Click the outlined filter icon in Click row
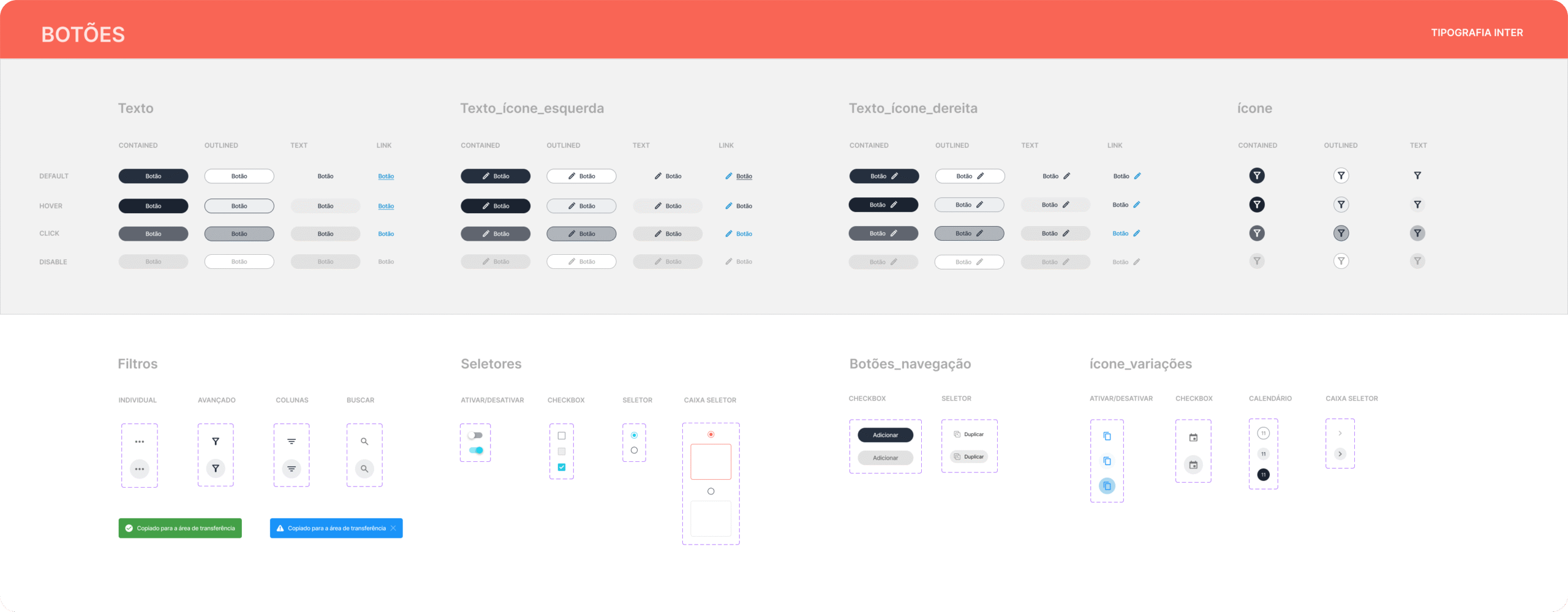Image resolution: width=1568 pixels, height=612 pixels. pos(1341,233)
